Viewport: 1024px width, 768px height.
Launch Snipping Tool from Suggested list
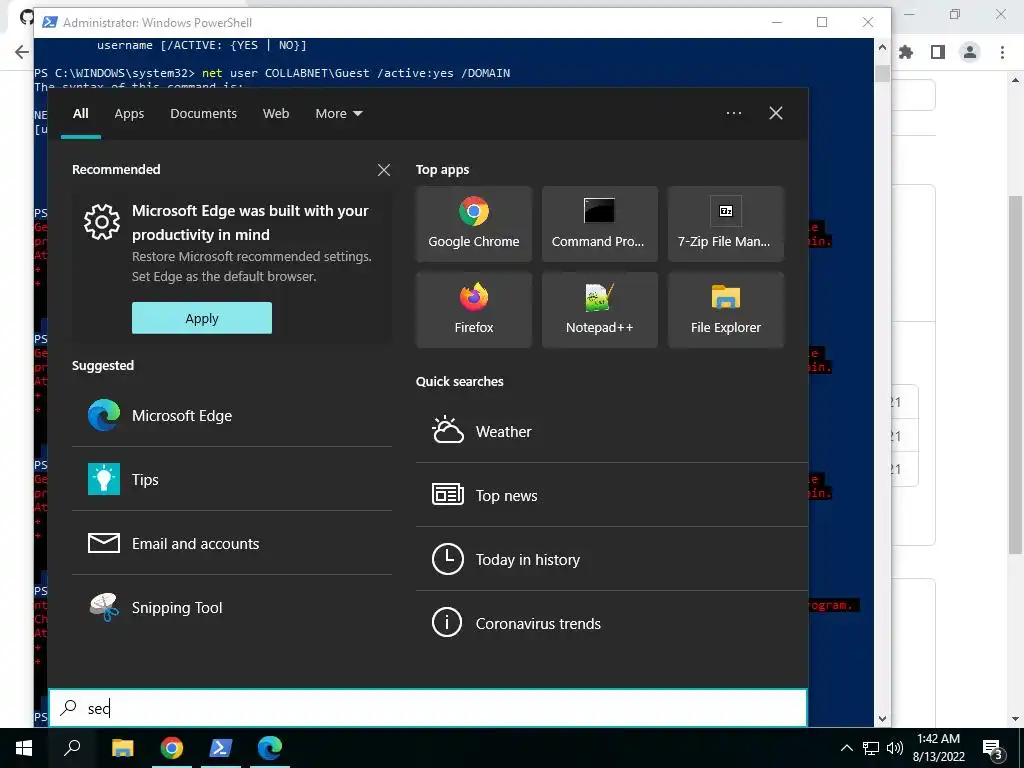[232, 607]
